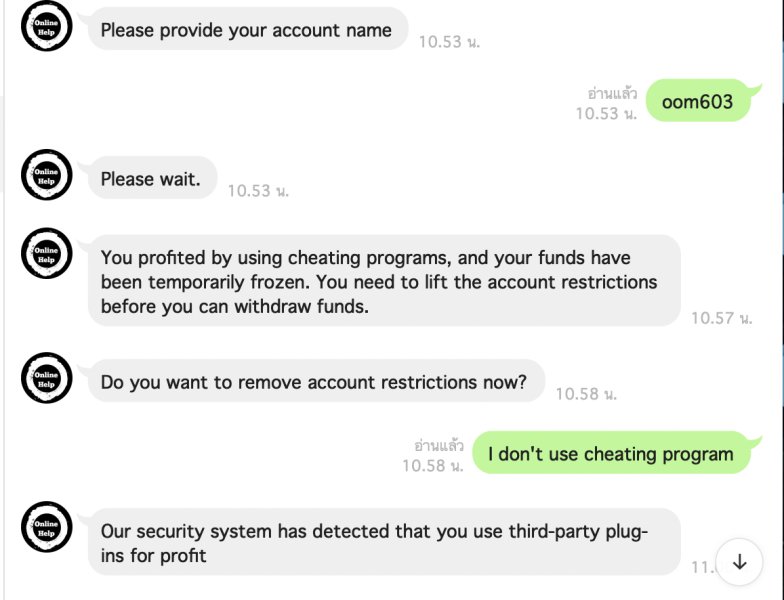
Task: Click timestamp next to 'Please wait.' message
Action: [x=258, y=190]
